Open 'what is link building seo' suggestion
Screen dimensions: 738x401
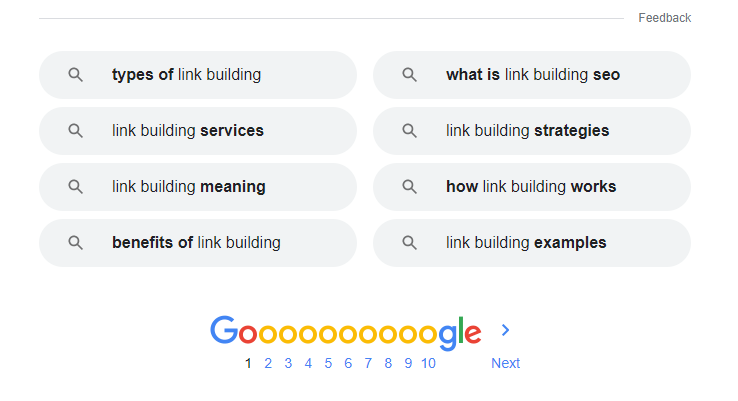(532, 75)
